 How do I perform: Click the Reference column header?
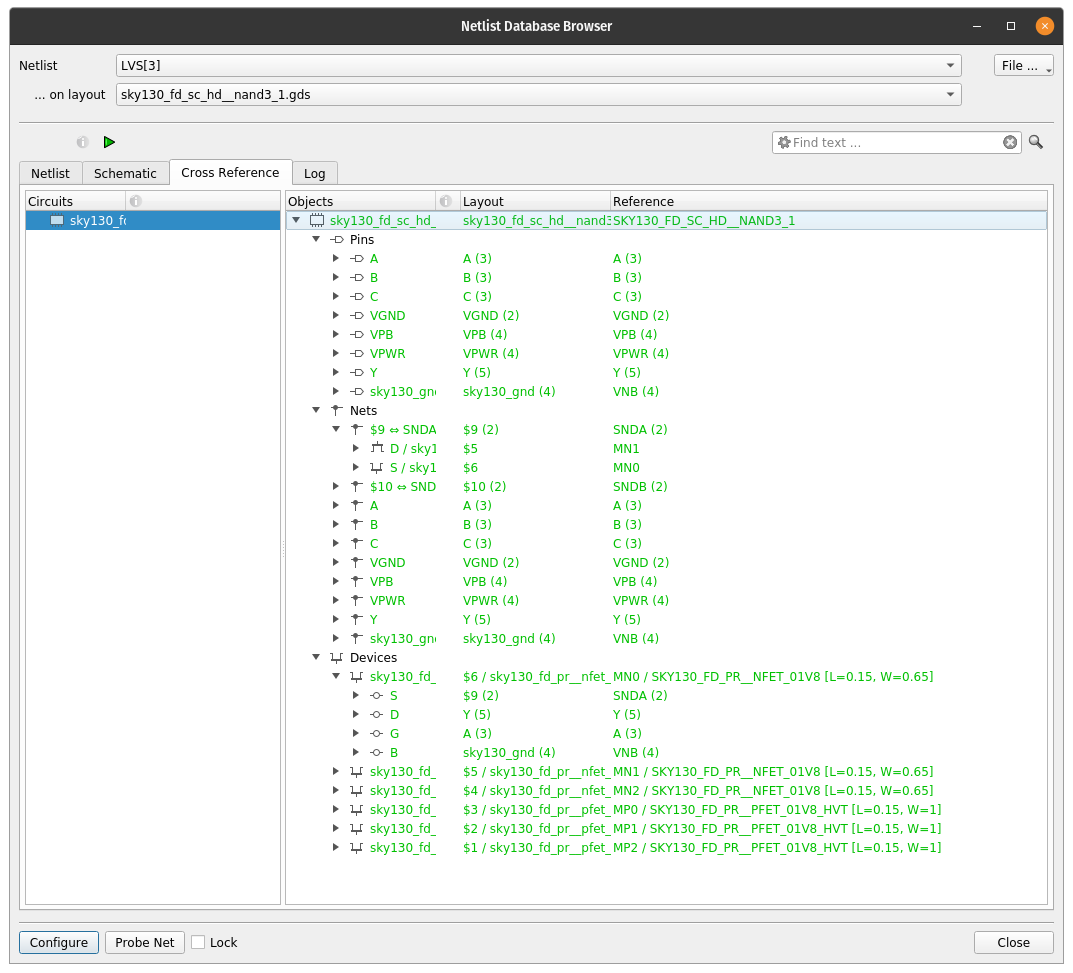click(x=829, y=201)
